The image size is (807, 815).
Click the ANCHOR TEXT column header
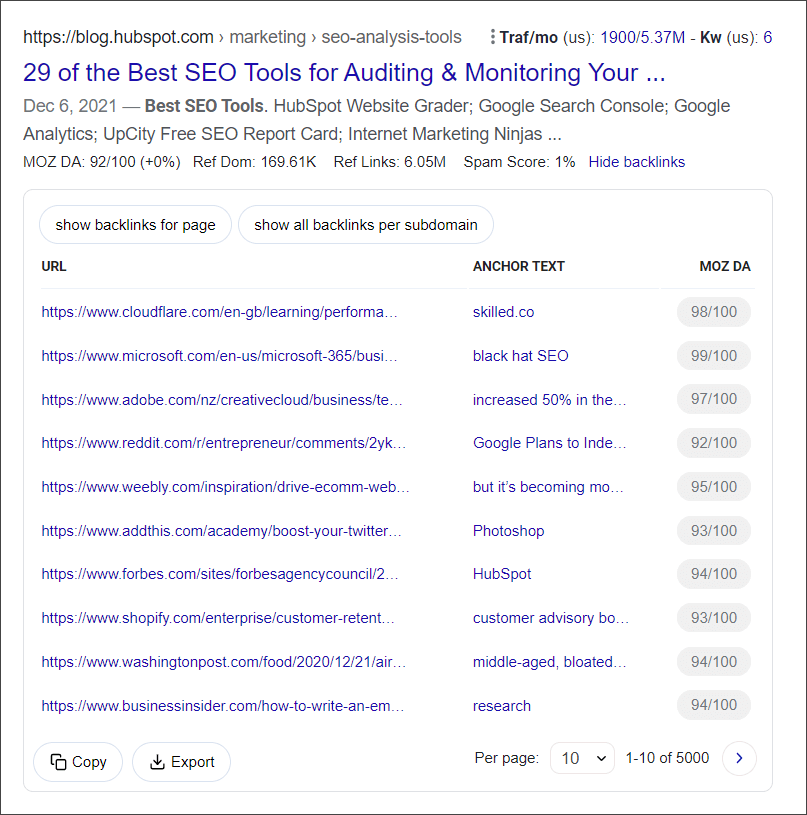tap(519, 267)
